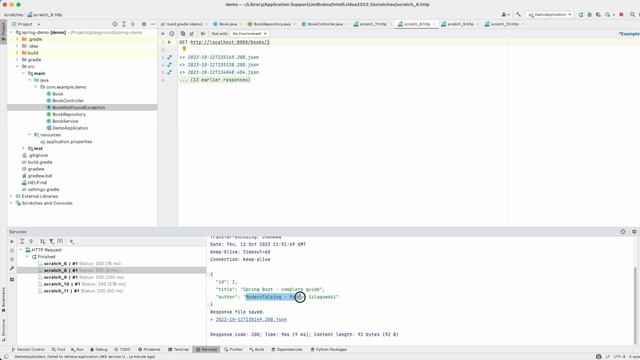Click the build hammer icon in main toolbar
Viewport: 640px width, 360px height.
pos(518,14)
